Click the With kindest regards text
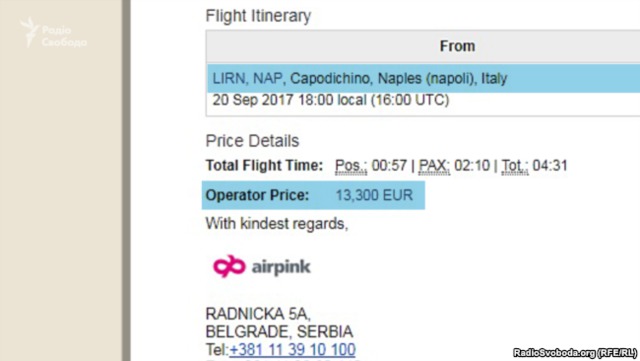This screenshot has width=640, height=361. click(277, 224)
